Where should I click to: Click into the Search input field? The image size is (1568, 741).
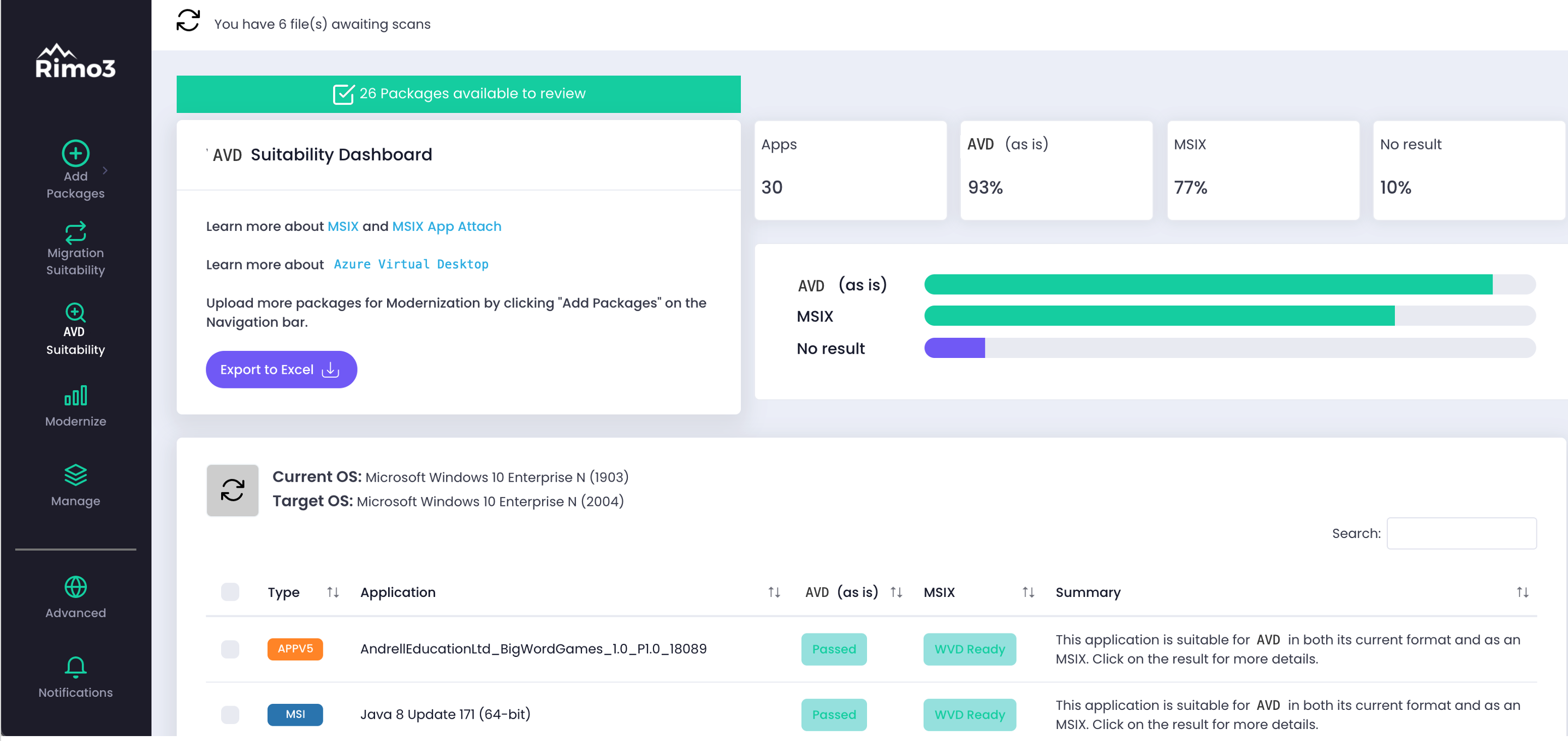click(x=1461, y=534)
